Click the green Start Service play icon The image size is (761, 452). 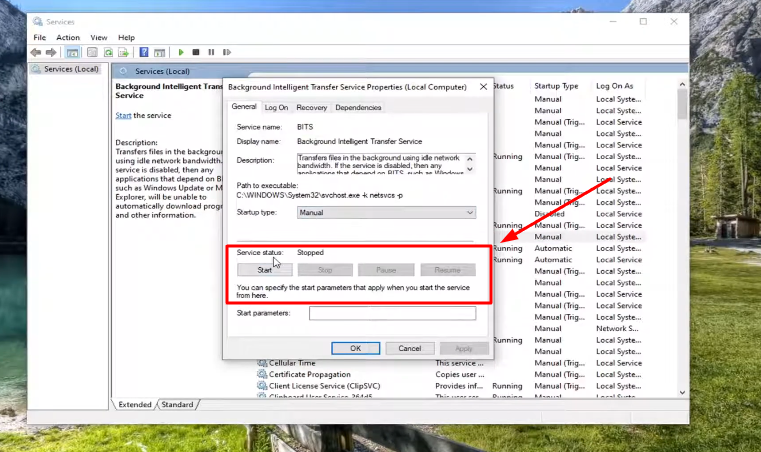tap(181, 52)
